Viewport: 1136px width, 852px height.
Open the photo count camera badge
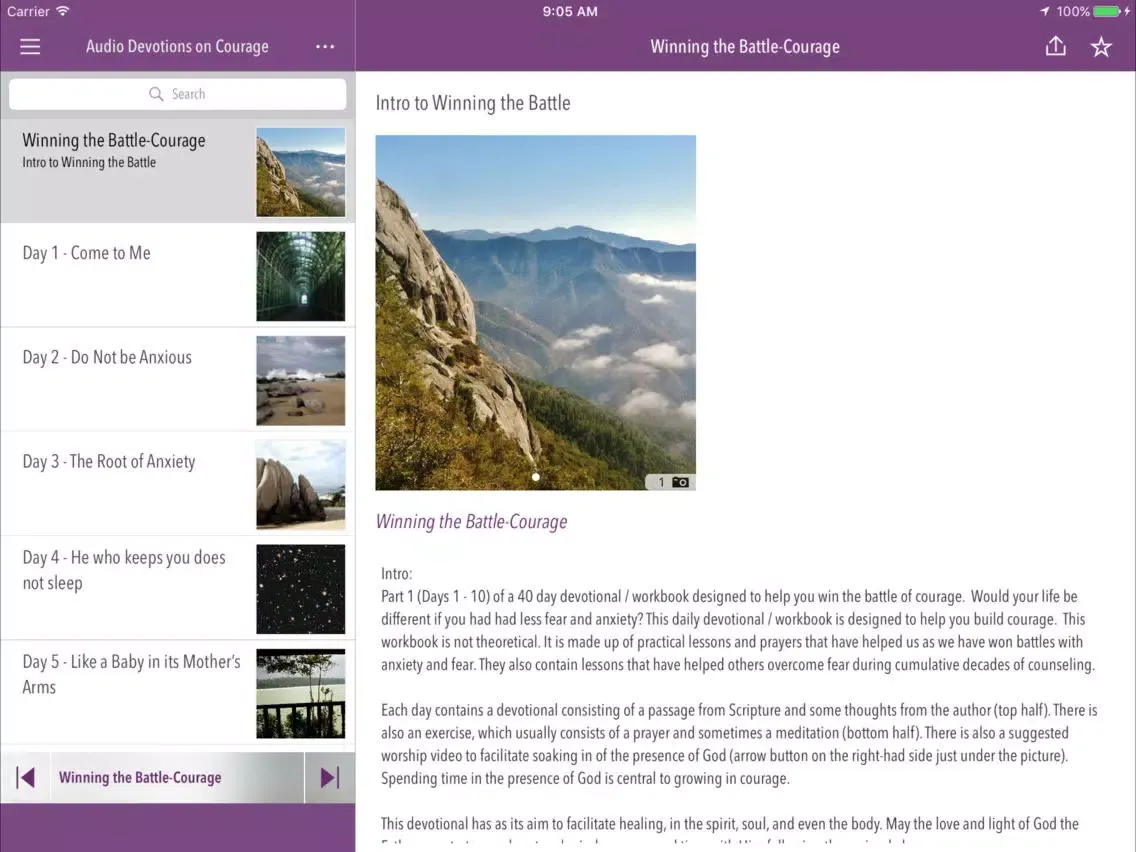tap(671, 483)
